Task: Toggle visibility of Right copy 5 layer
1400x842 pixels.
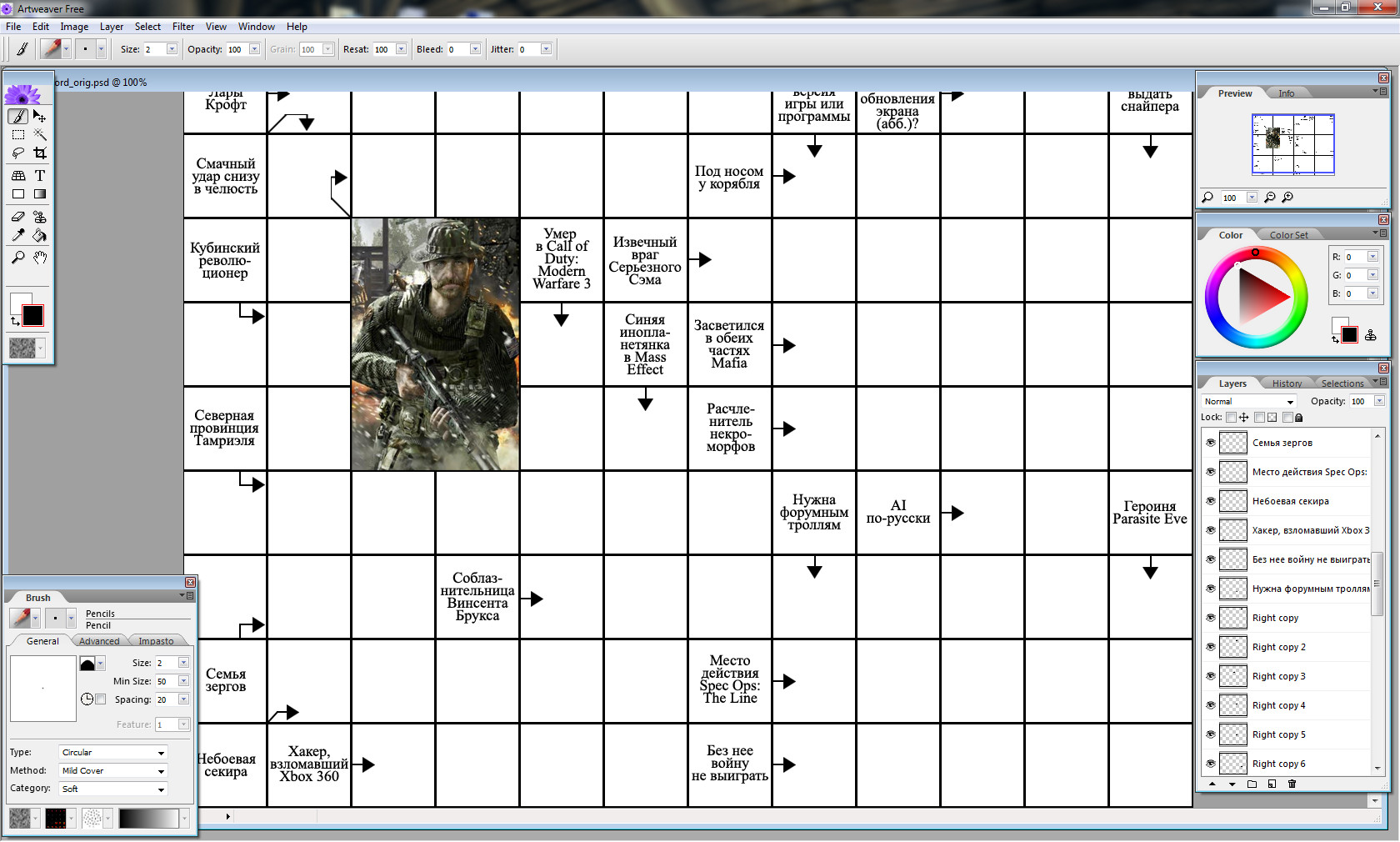Action: [x=1211, y=734]
